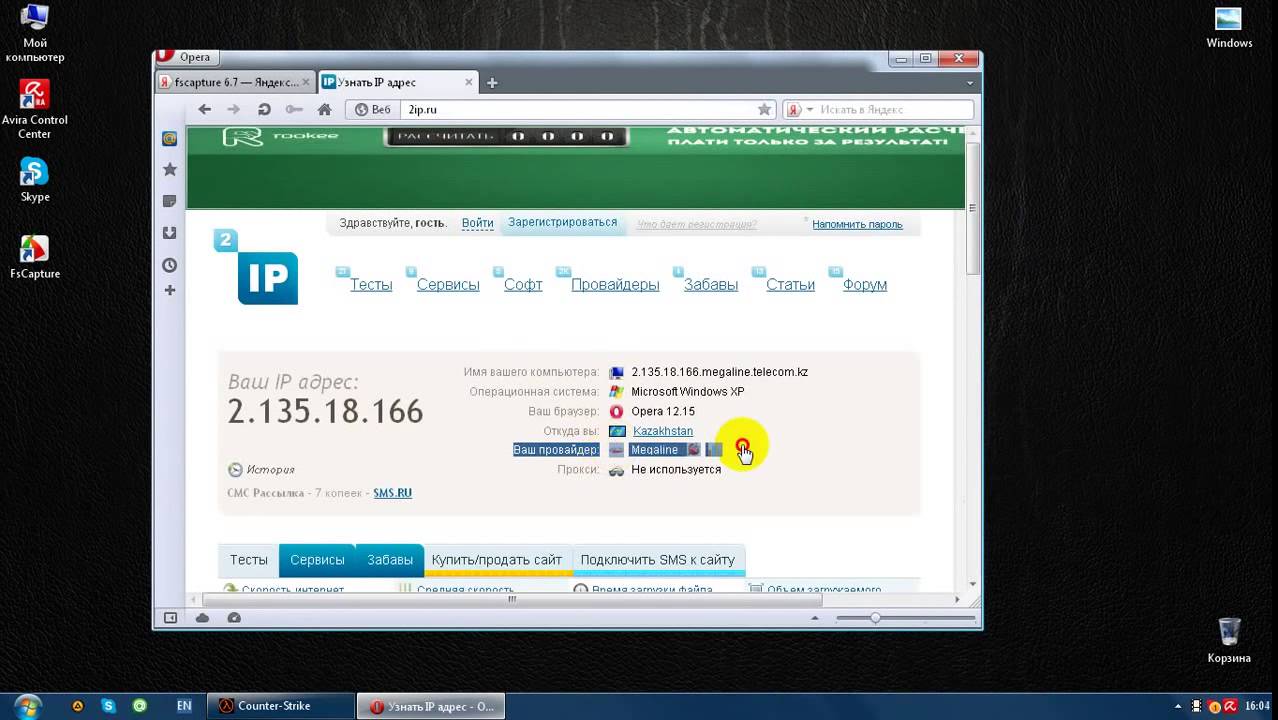The width and height of the screenshot is (1278, 720).
Task: Open the zoom options arrow in status bar
Action: tap(814, 618)
